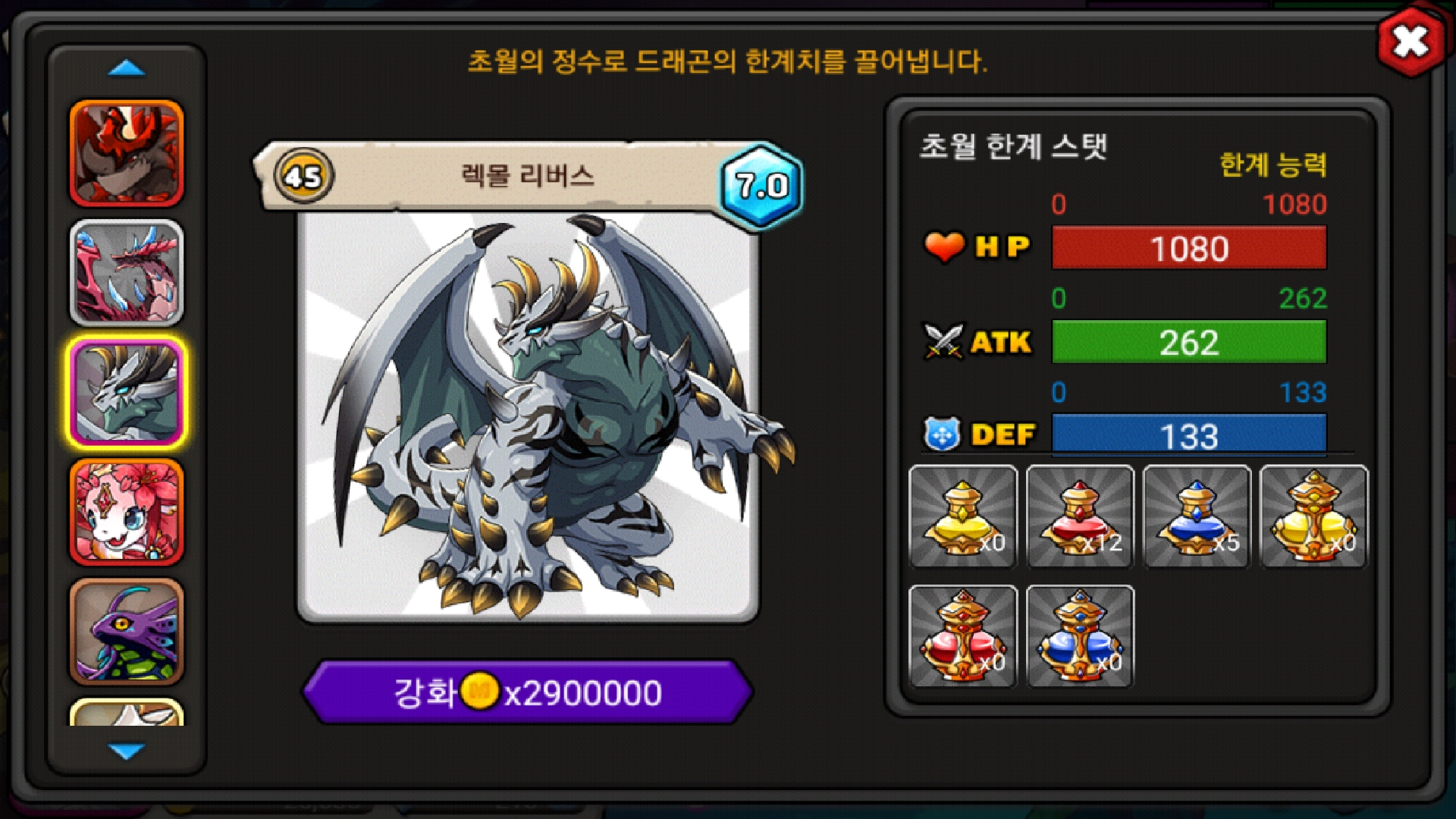Close the transcendence popup
This screenshot has height=819, width=1456.
tap(1410, 42)
